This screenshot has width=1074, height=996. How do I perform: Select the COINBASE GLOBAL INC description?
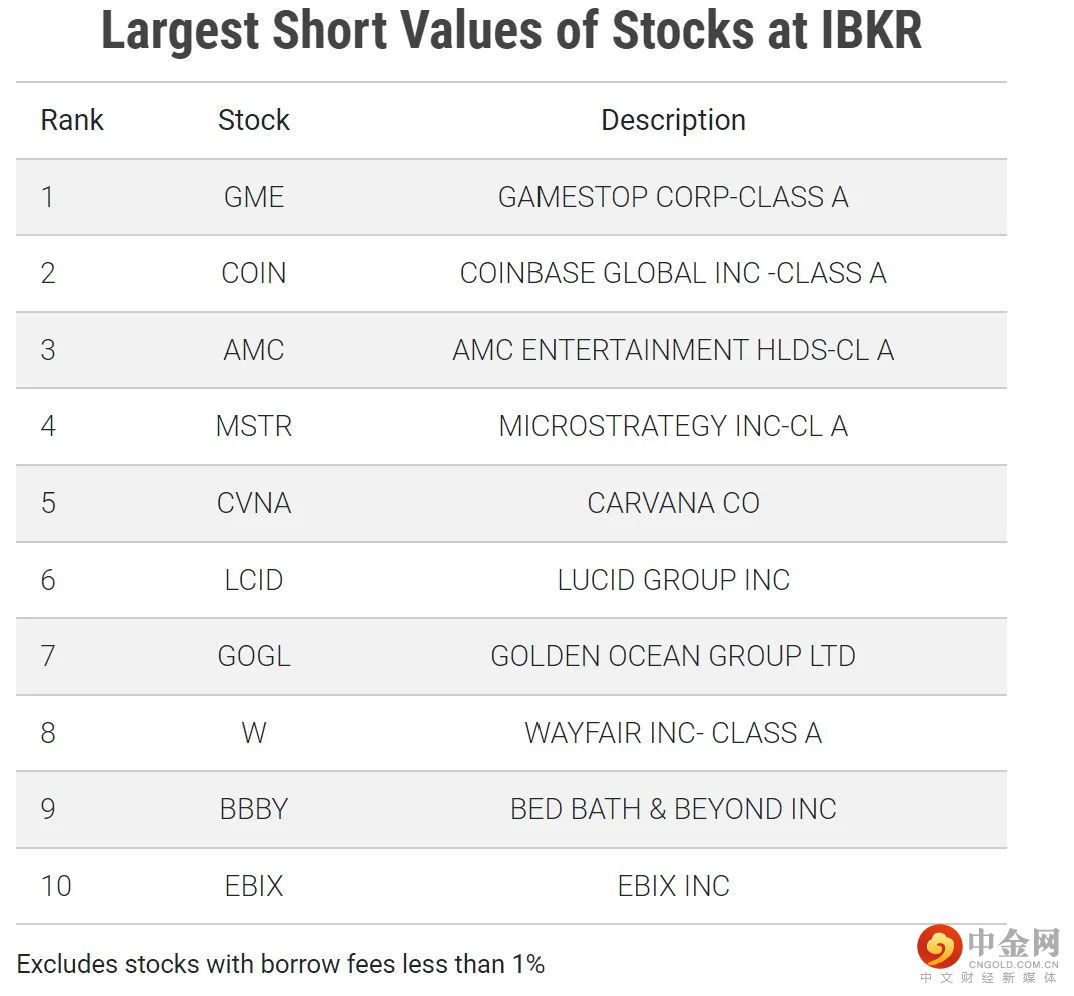[x=673, y=273]
